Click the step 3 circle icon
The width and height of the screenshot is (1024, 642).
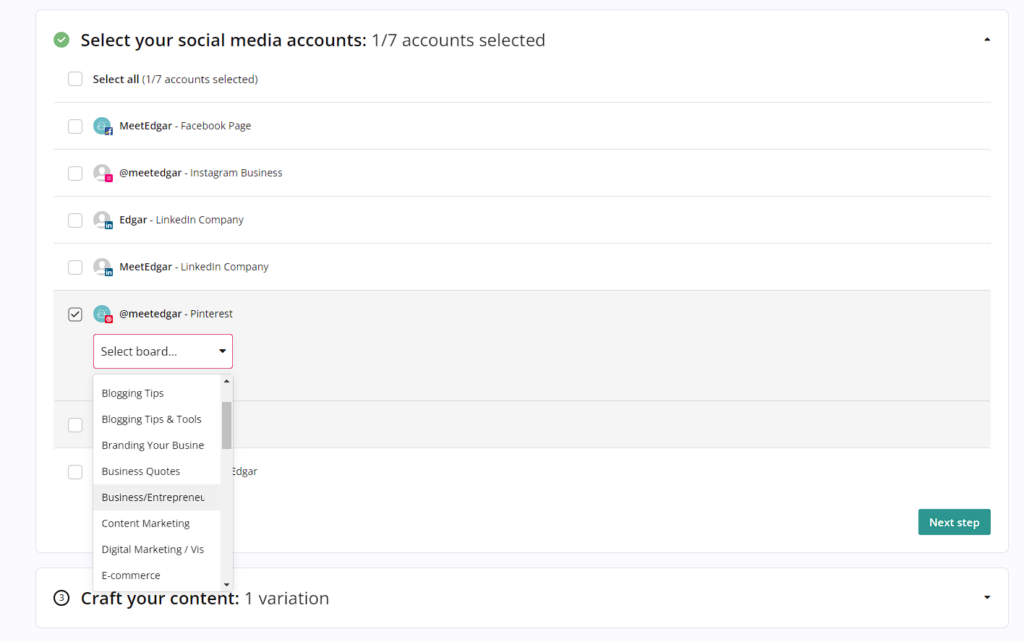(61, 598)
